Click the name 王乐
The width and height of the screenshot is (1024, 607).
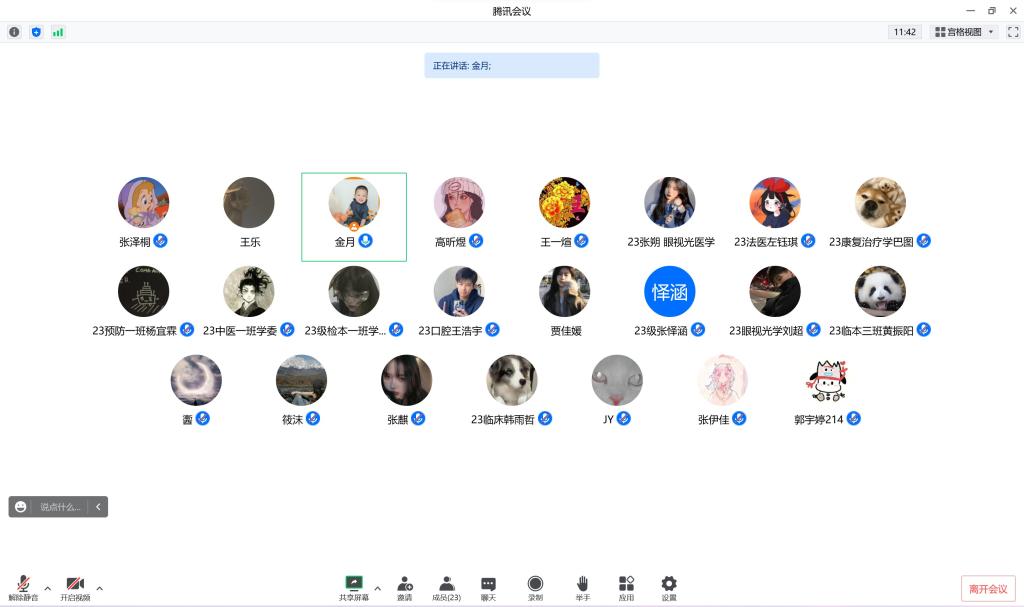[x=250, y=242]
